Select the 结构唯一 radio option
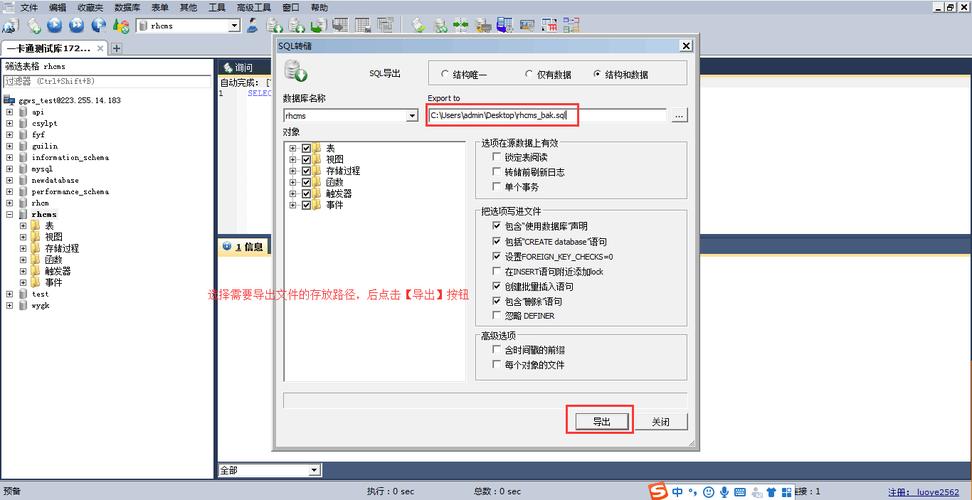 [x=444, y=74]
